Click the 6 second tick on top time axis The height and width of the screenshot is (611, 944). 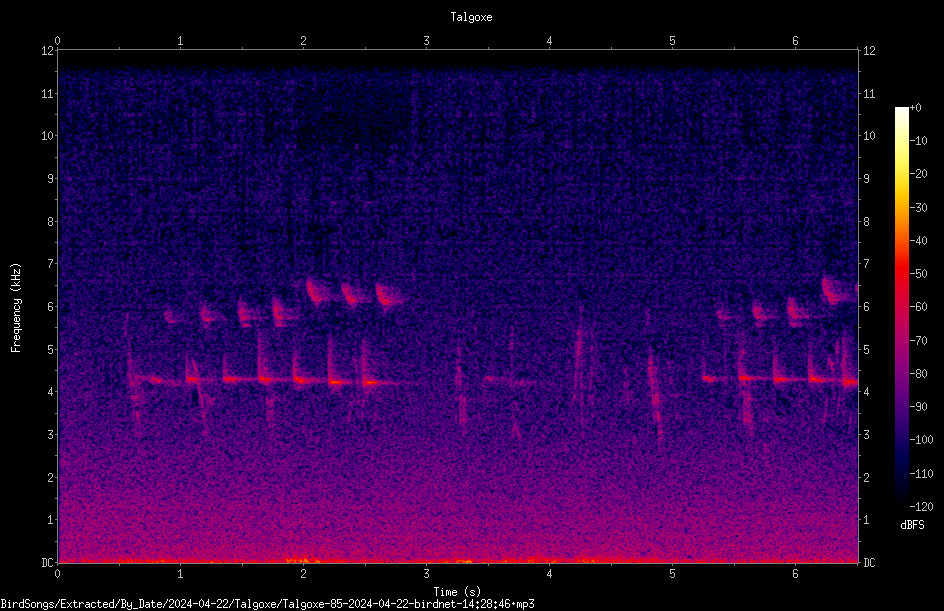pos(795,41)
